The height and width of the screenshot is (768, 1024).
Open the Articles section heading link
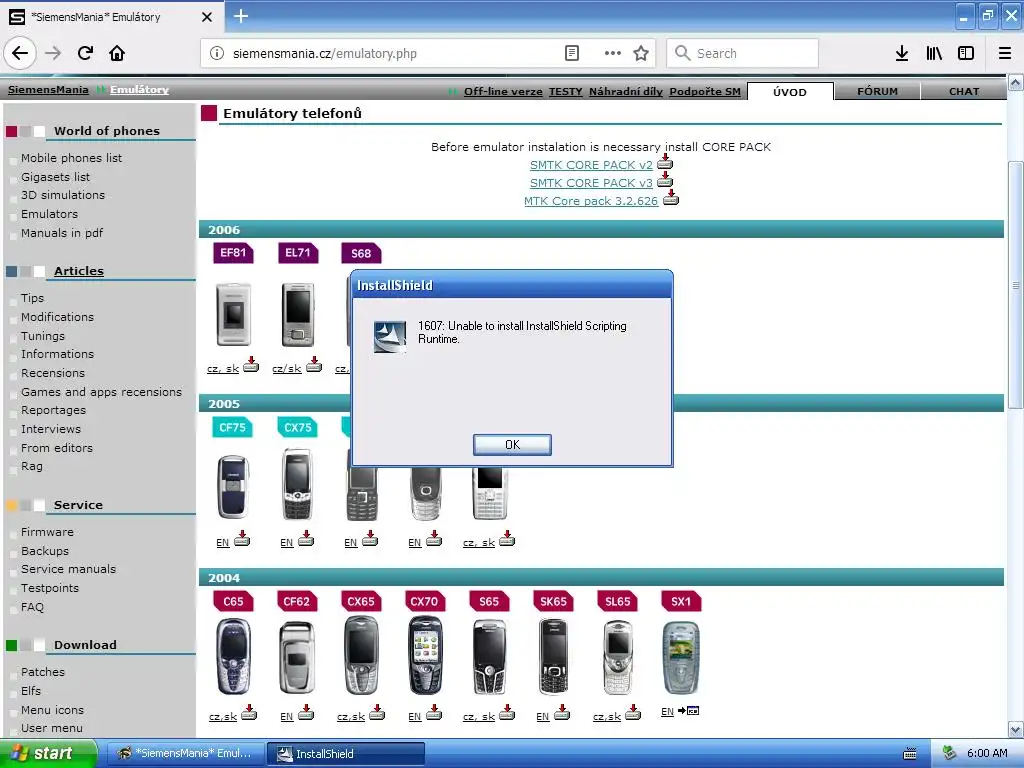(78, 271)
